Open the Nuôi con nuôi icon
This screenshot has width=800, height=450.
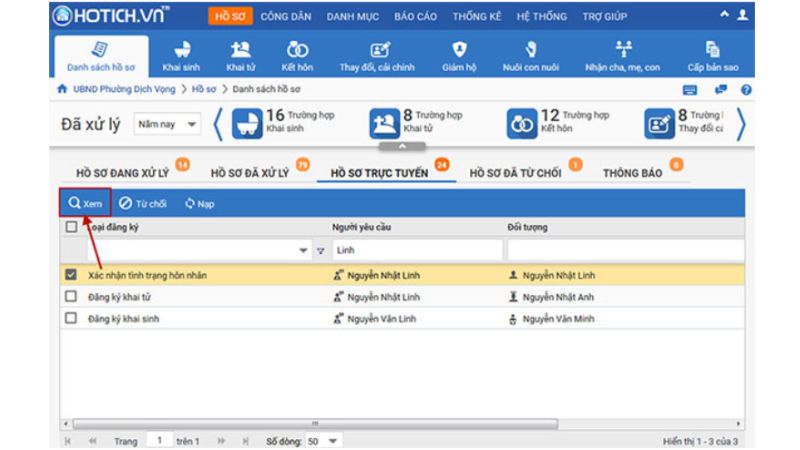pyautogui.click(x=531, y=57)
